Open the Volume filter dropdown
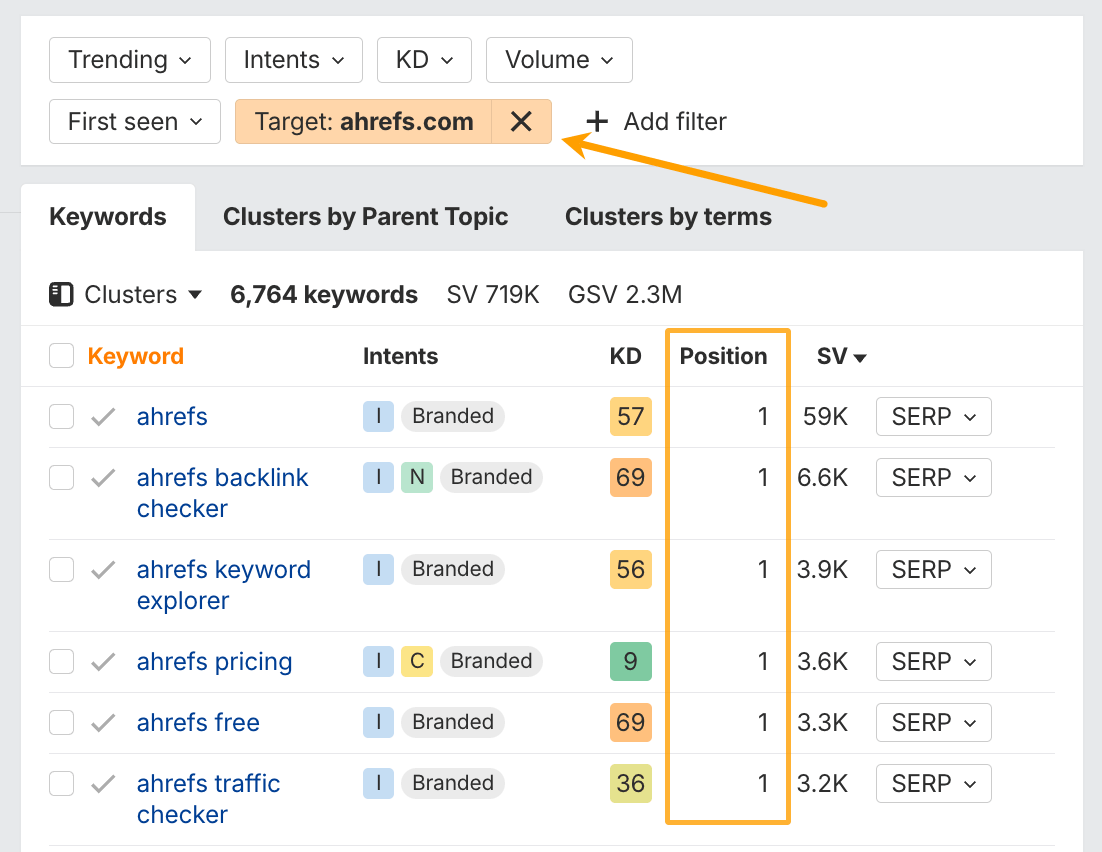Viewport: 1102px width, 852px height. 558,60
